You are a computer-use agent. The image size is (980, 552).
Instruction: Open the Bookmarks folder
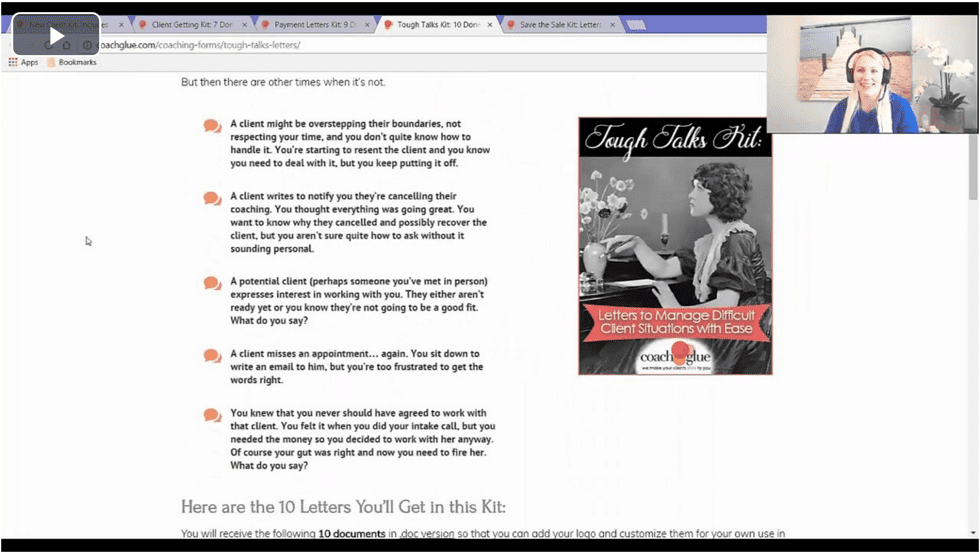click(x=72, y=62)
